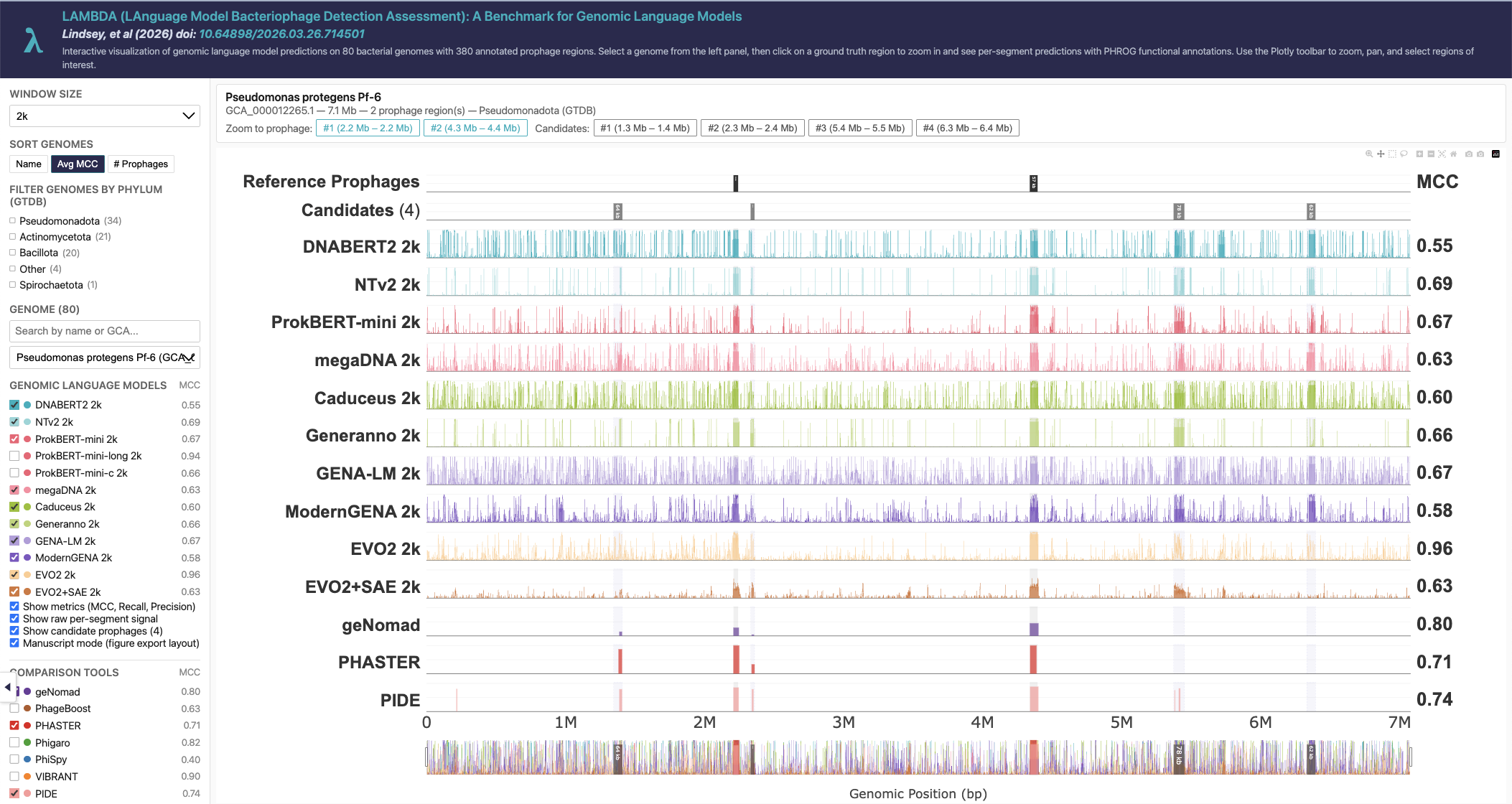Filter genomes by Pseudomonadota phylum
Screen dimensions: 1512x804
[12, 221]
